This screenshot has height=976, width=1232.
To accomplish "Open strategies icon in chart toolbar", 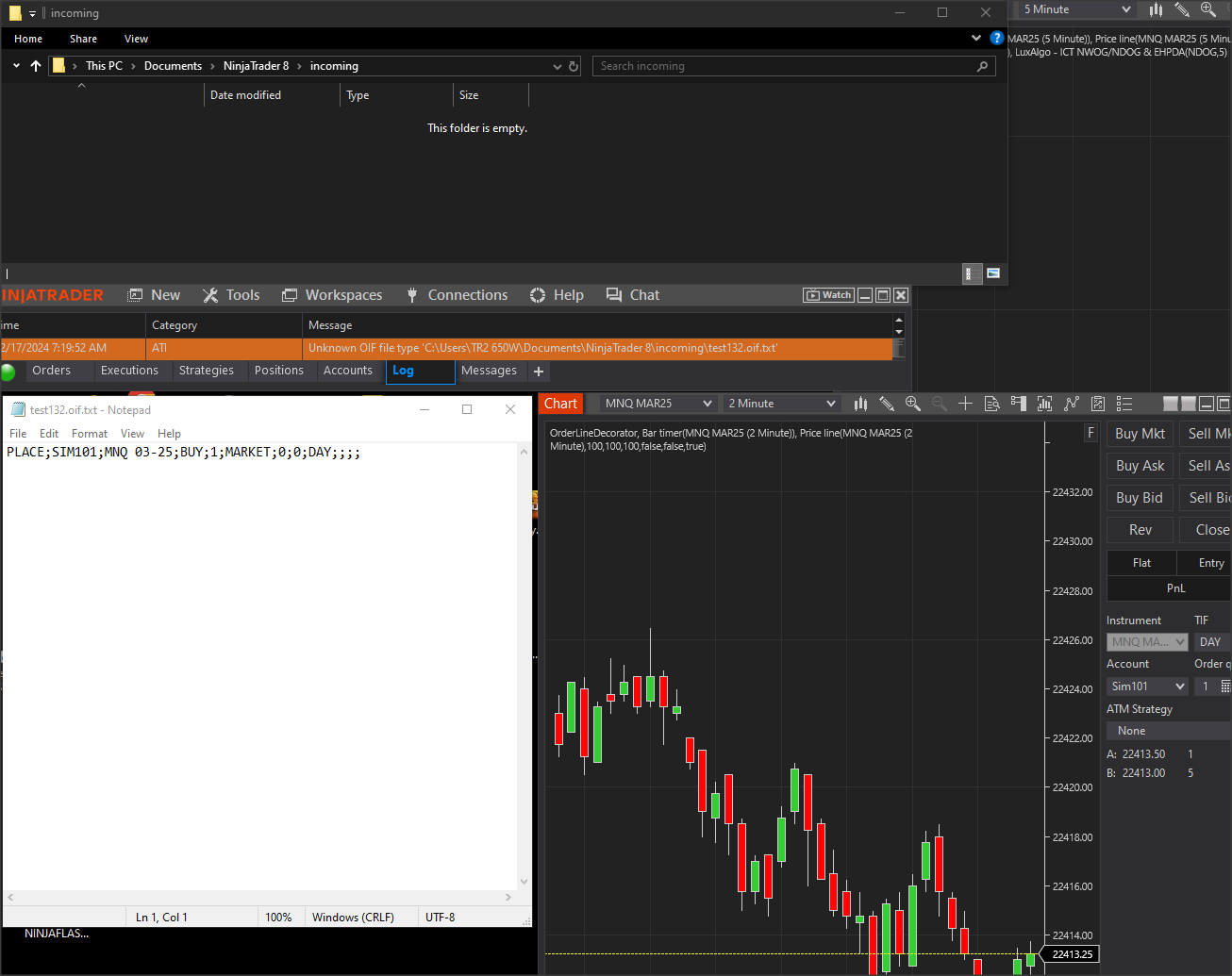I will pos(1098,404).
